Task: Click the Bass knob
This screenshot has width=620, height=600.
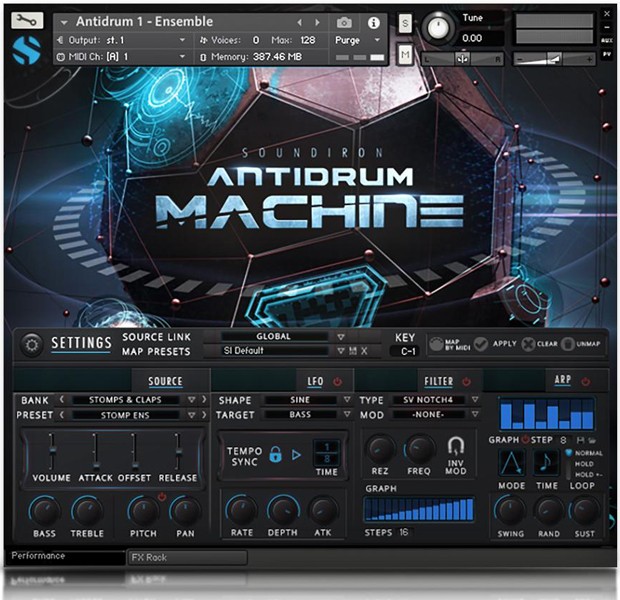Action: pyautogui.click(x=45, y=511)
